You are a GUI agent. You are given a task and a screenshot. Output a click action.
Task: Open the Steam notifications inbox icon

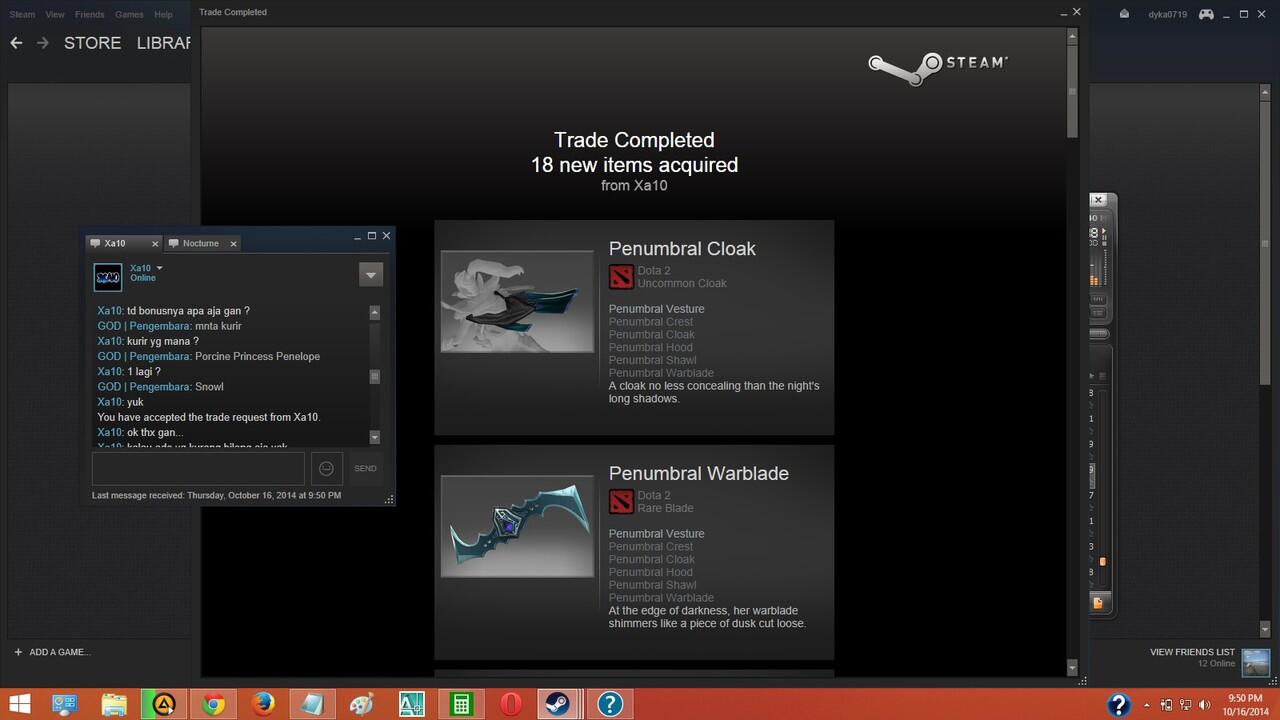pos(1124,14)
